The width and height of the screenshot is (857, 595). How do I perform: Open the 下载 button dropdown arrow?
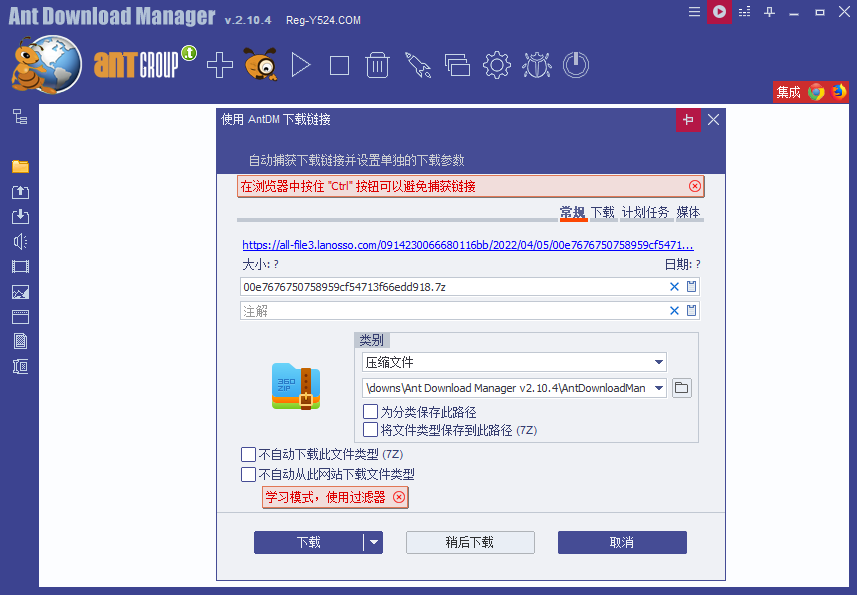pyautogui.click(x=374, y=543)
